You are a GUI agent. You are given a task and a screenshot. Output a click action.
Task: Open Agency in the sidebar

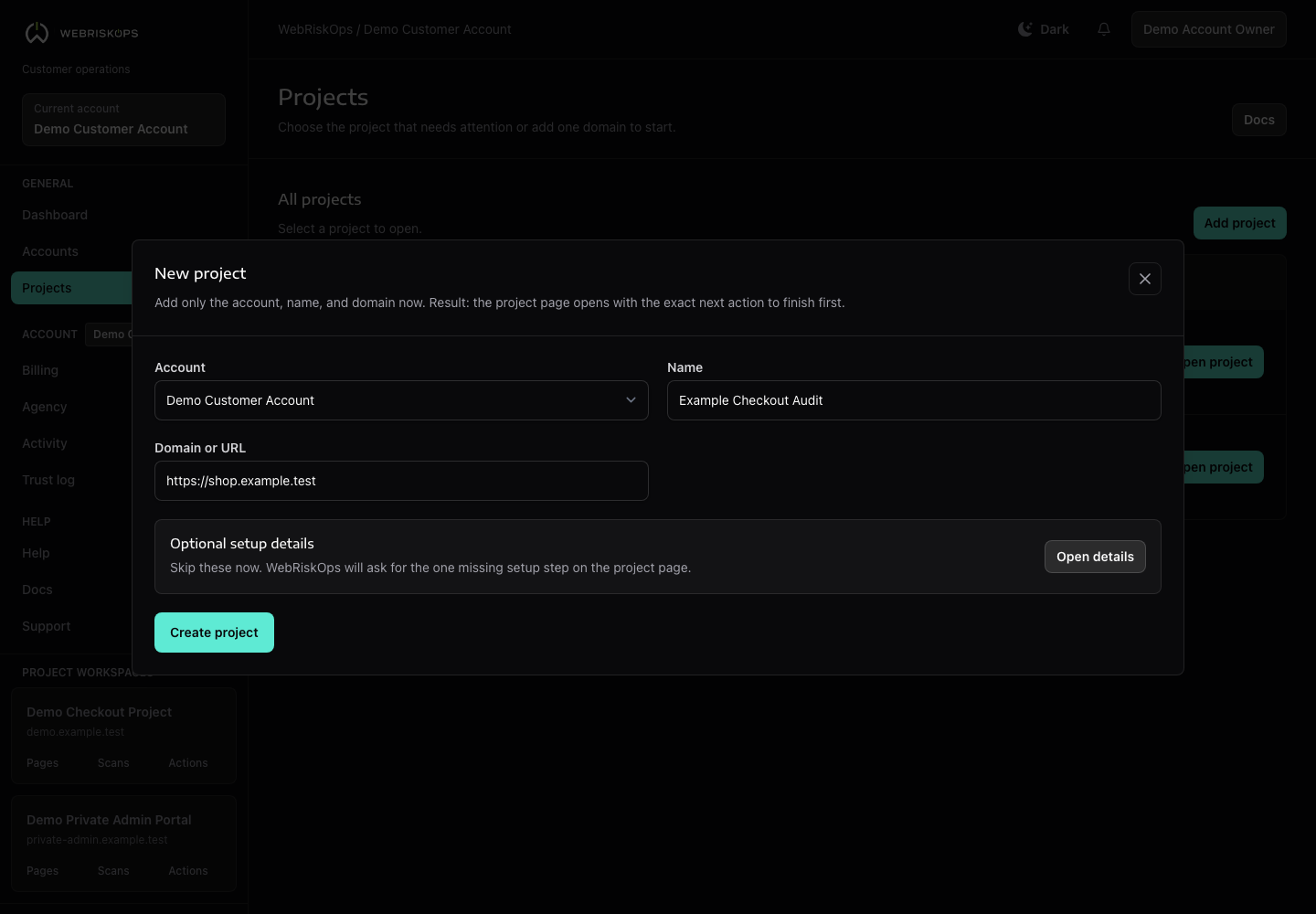45,407
